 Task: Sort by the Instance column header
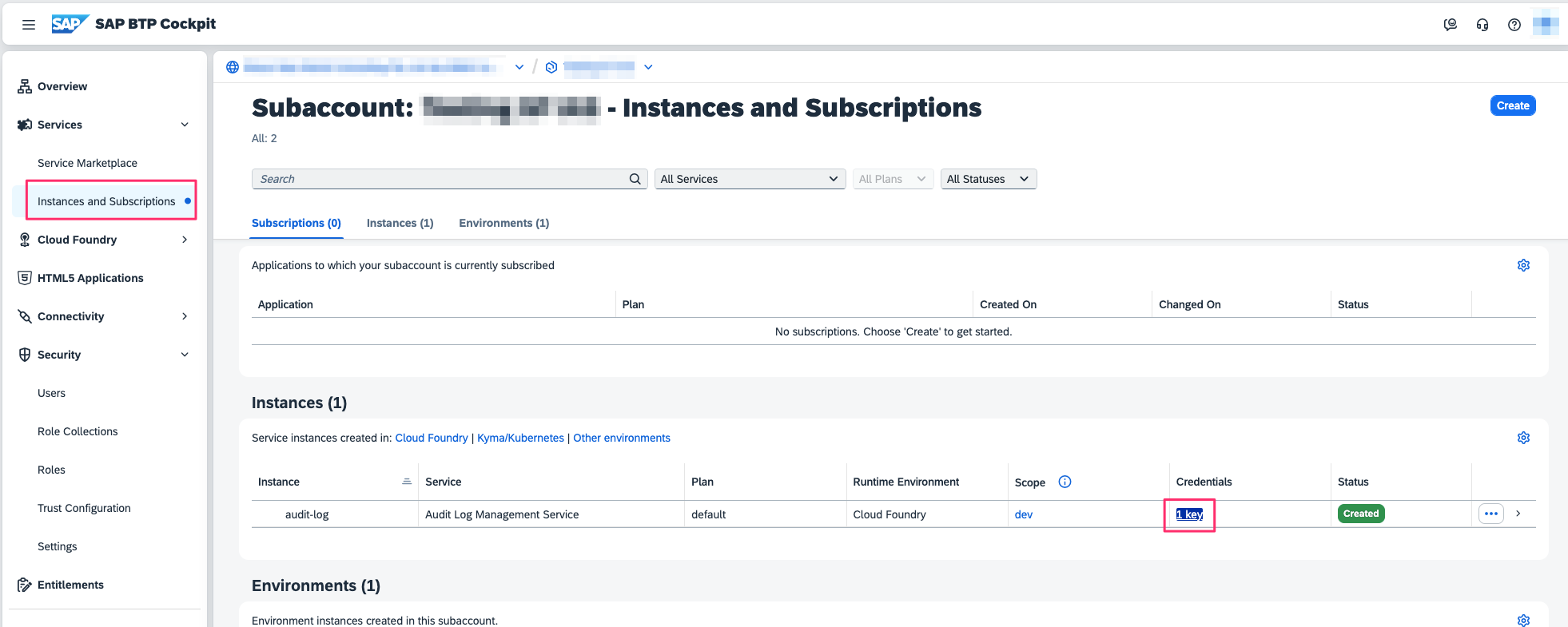pos(279,482)
